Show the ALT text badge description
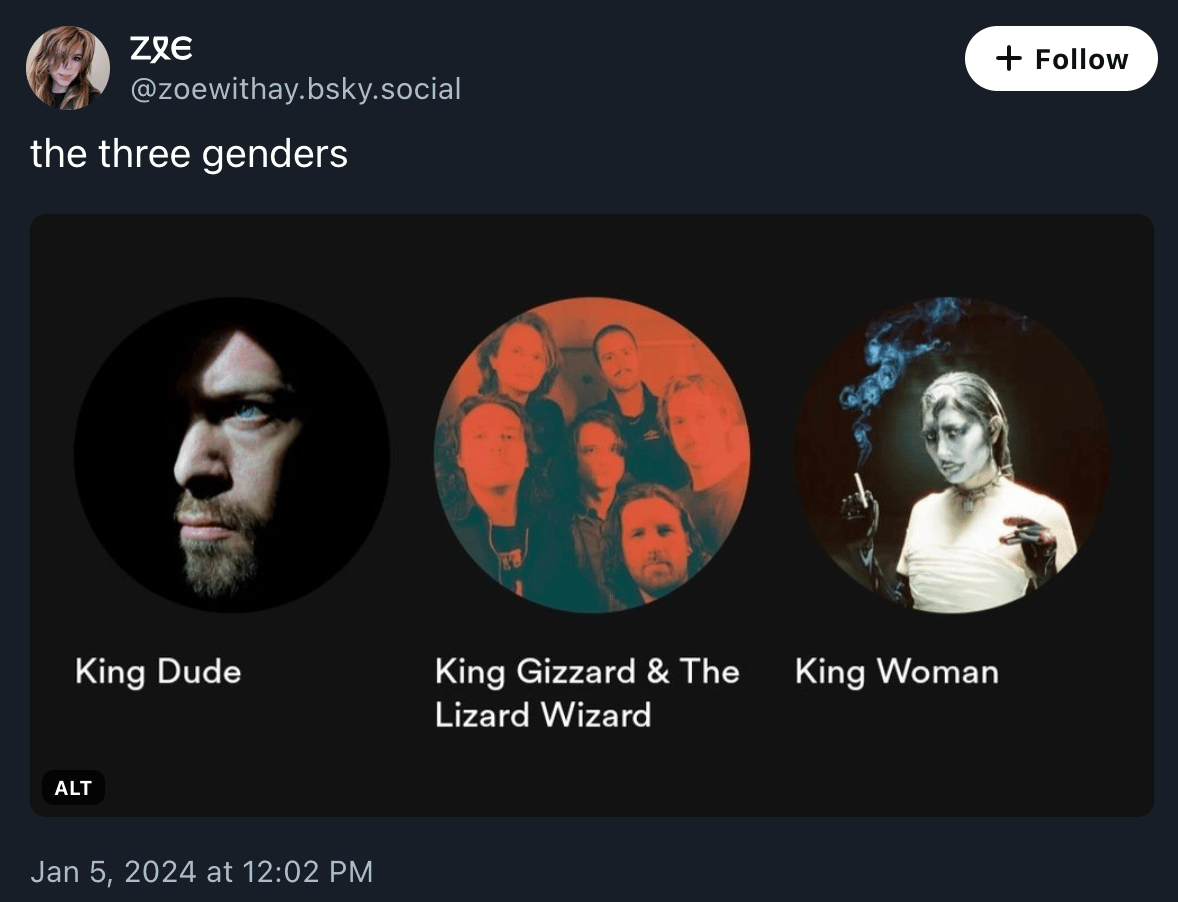The image size is (1178, 902). [x=73, y=788]
